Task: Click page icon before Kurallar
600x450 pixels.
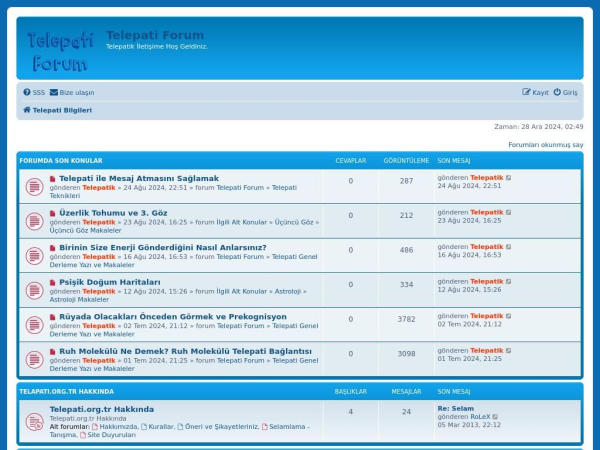Action: (x=144, y=426)
